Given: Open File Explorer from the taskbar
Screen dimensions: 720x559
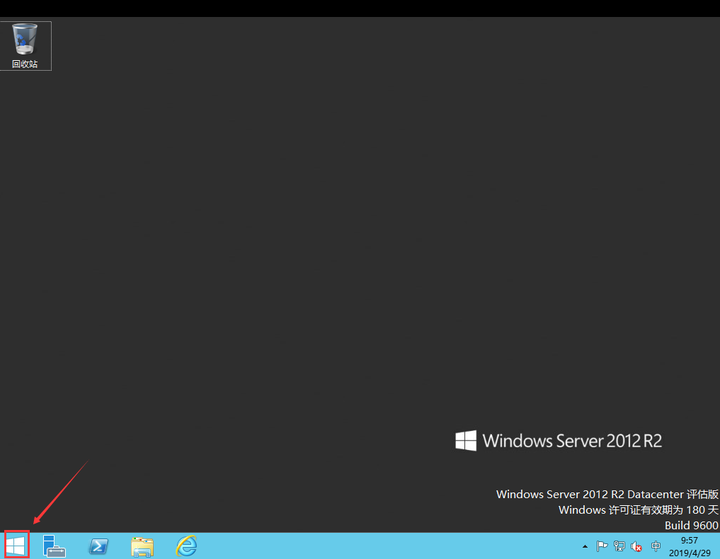Looking at the screenshot, I should (142, 547).
